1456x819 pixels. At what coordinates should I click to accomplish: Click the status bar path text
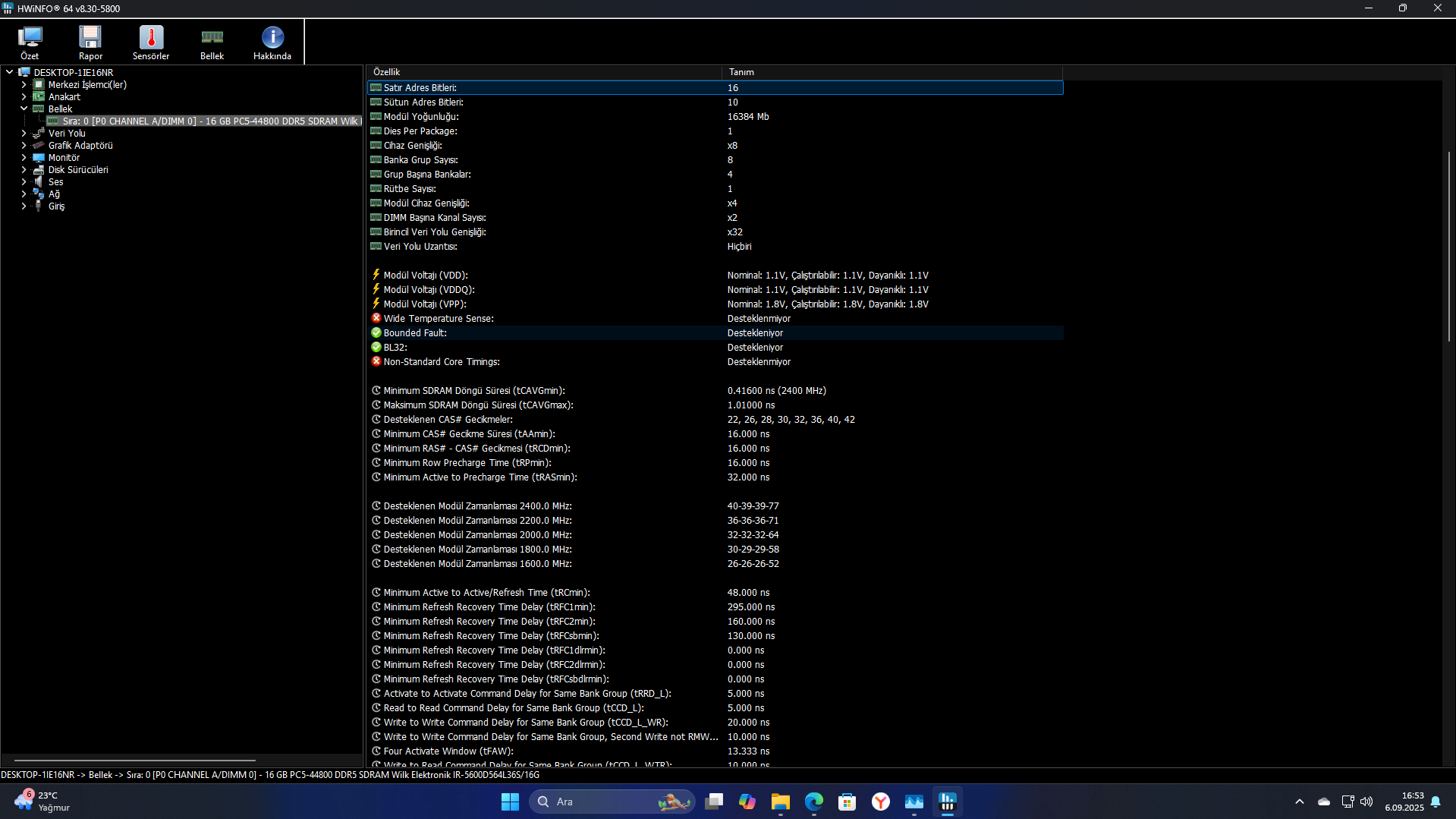270,775
